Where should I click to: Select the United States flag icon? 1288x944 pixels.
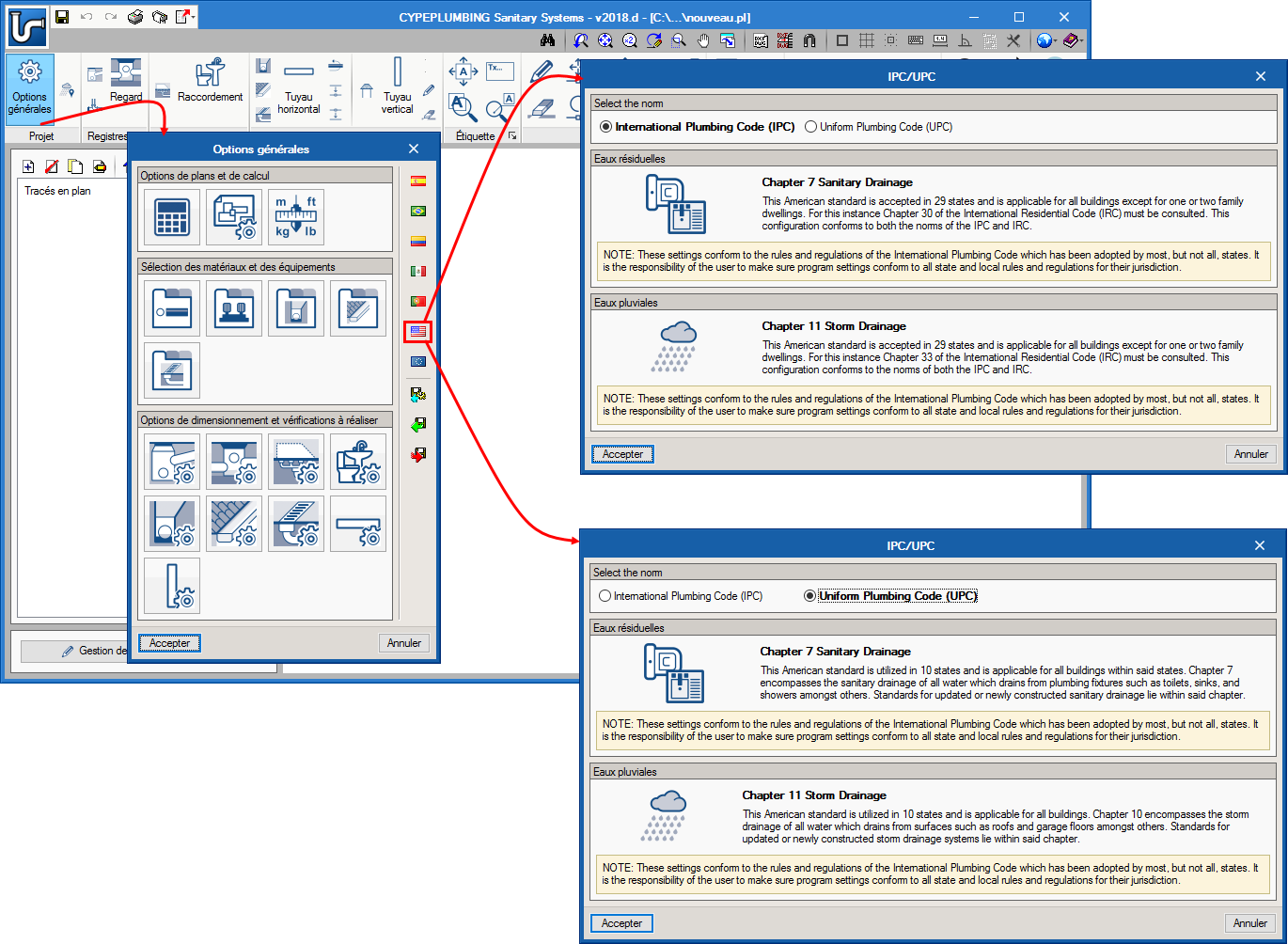[418, 331]
